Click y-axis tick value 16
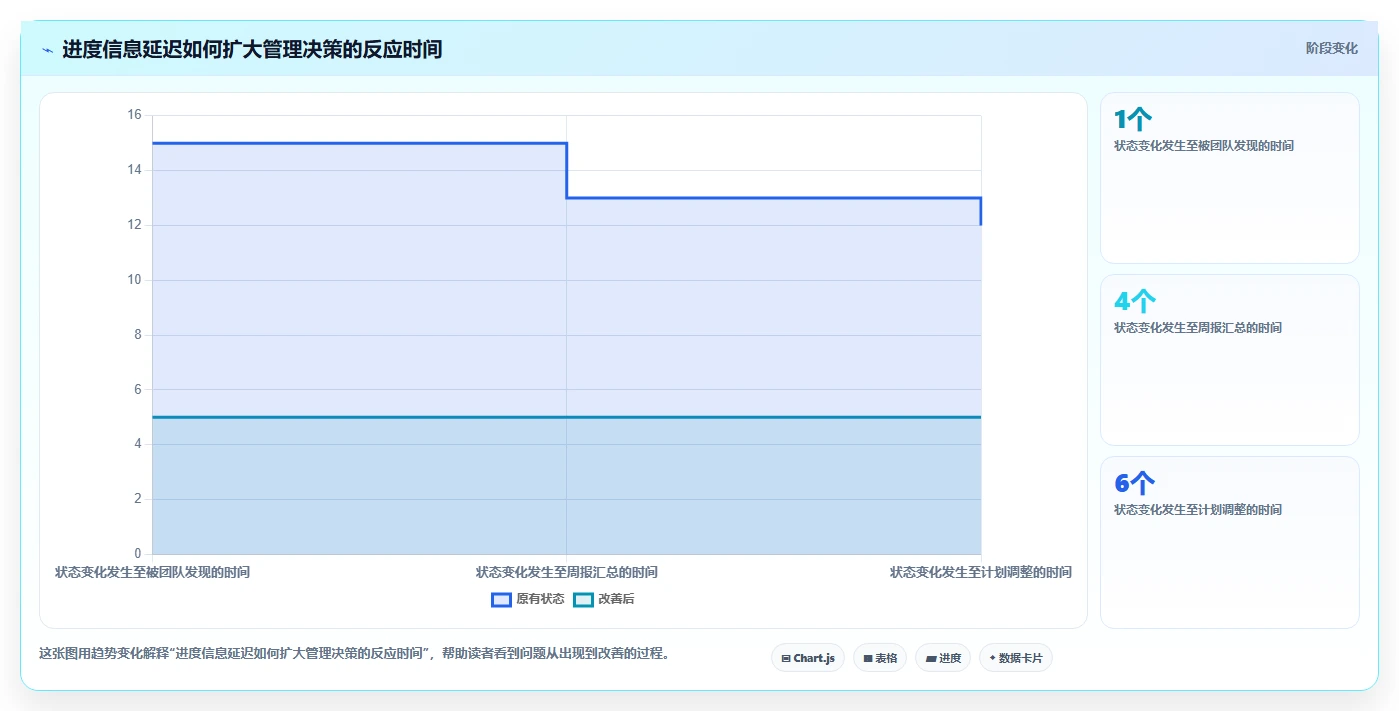 pyautogui.click(x=135, y=116)
